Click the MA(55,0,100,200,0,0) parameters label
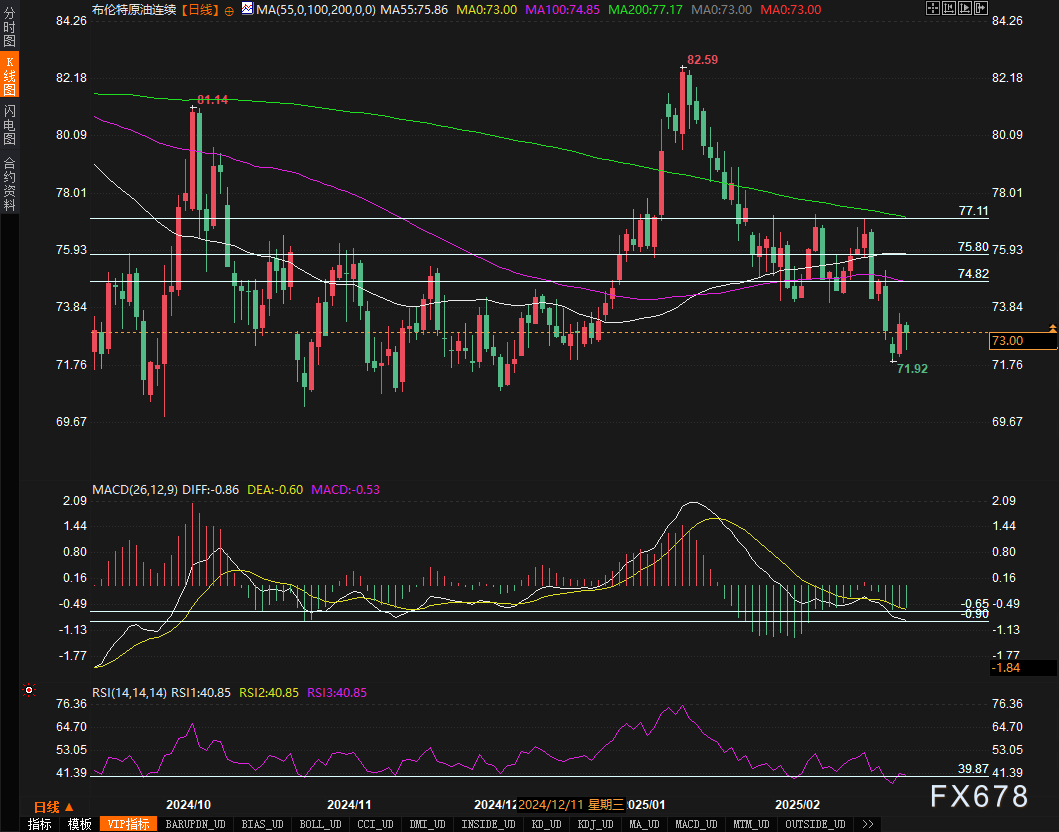 tap(316, 9)
